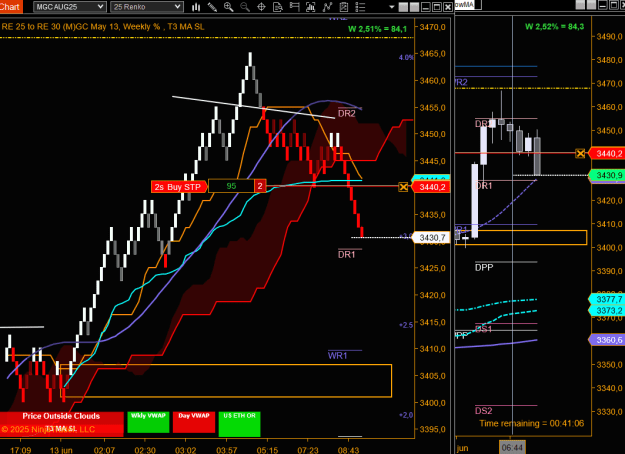The image size is (625, 454).
Task: Expand the small toolbar overflow arrow
Action: click(391, 7)
